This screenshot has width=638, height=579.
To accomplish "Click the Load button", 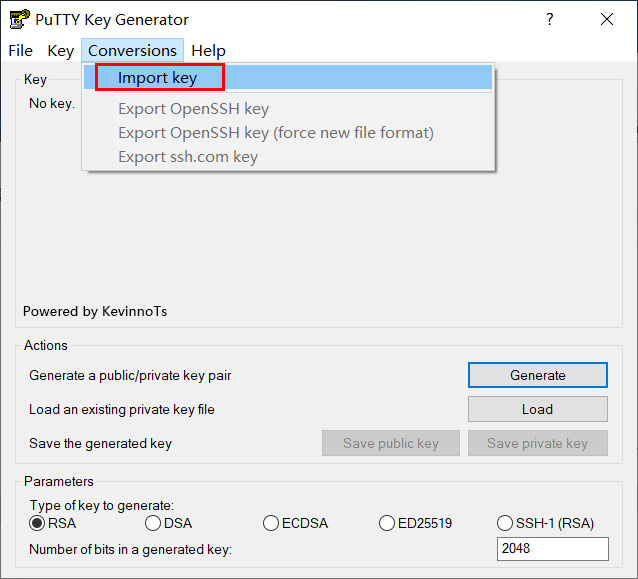I will point(537,409).
